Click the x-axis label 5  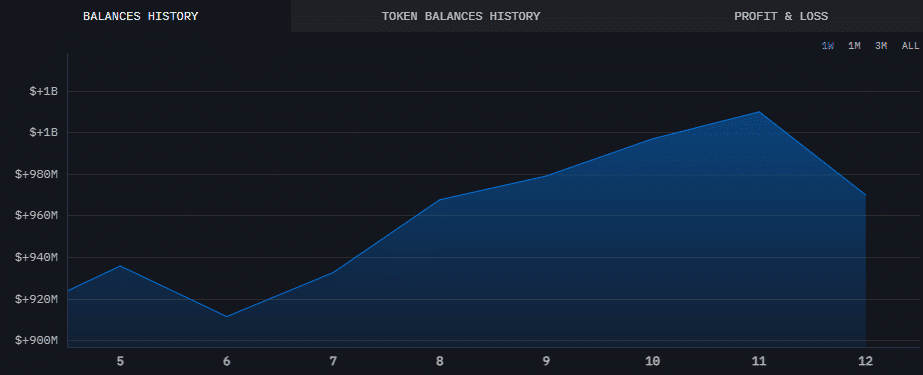pyautogui.click(x=120, y=361)
